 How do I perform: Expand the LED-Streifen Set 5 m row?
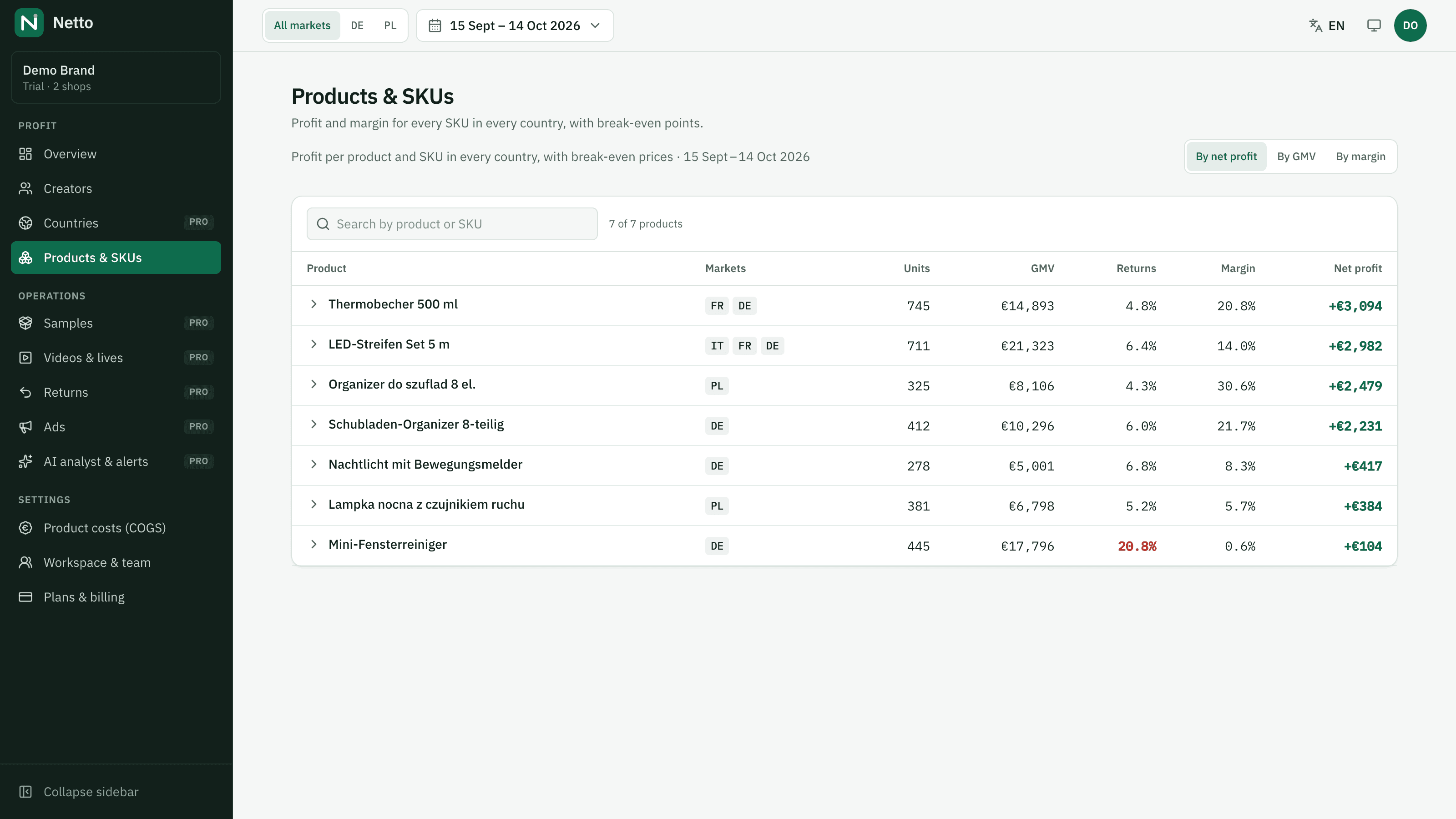(x=313, y=344)
